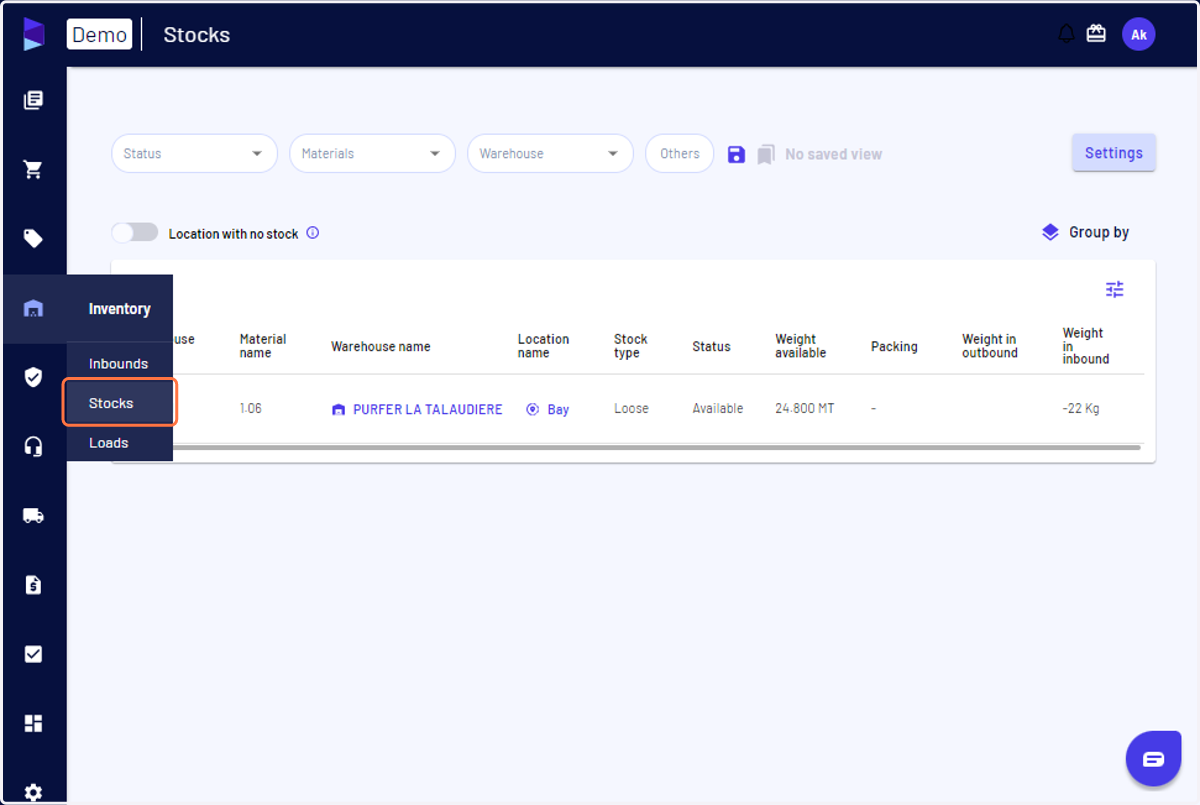Click the Available status cell

[717, 409]
